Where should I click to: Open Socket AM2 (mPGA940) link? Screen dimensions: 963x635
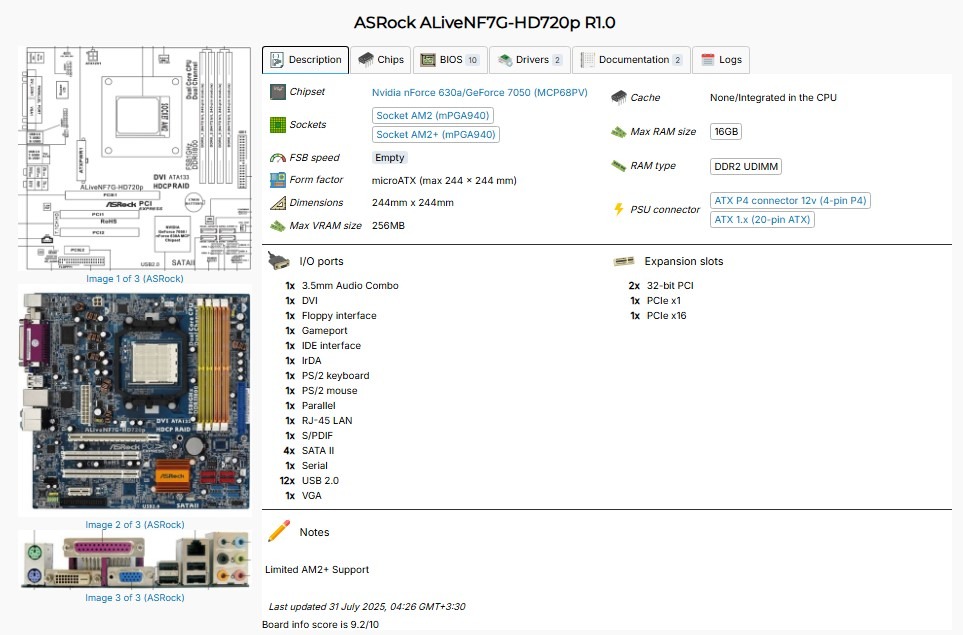pyautogui.click(x=432, y=115)
